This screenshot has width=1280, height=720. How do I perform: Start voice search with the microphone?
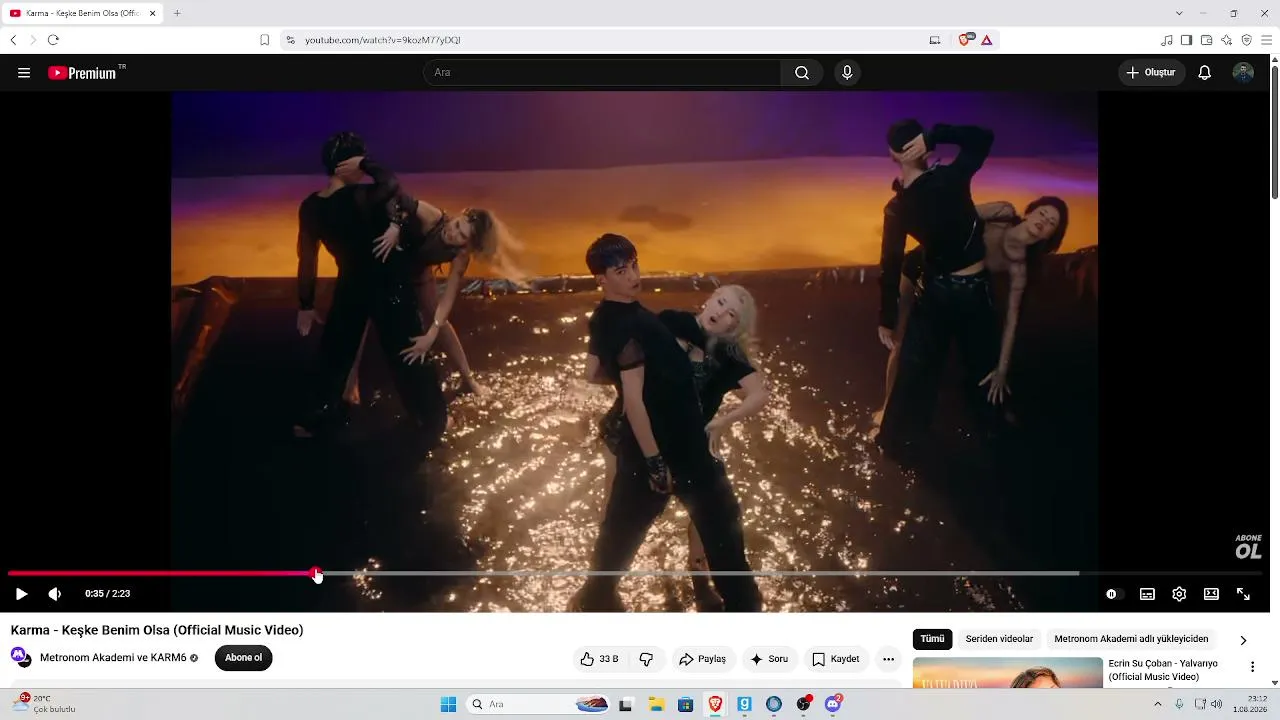click(847, 73)
